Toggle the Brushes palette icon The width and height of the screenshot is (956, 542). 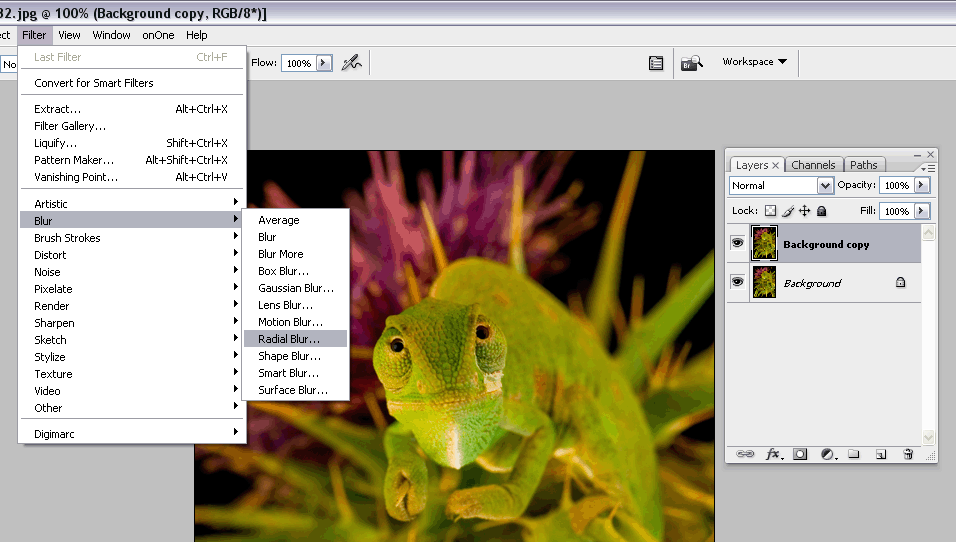pos(656,63)
